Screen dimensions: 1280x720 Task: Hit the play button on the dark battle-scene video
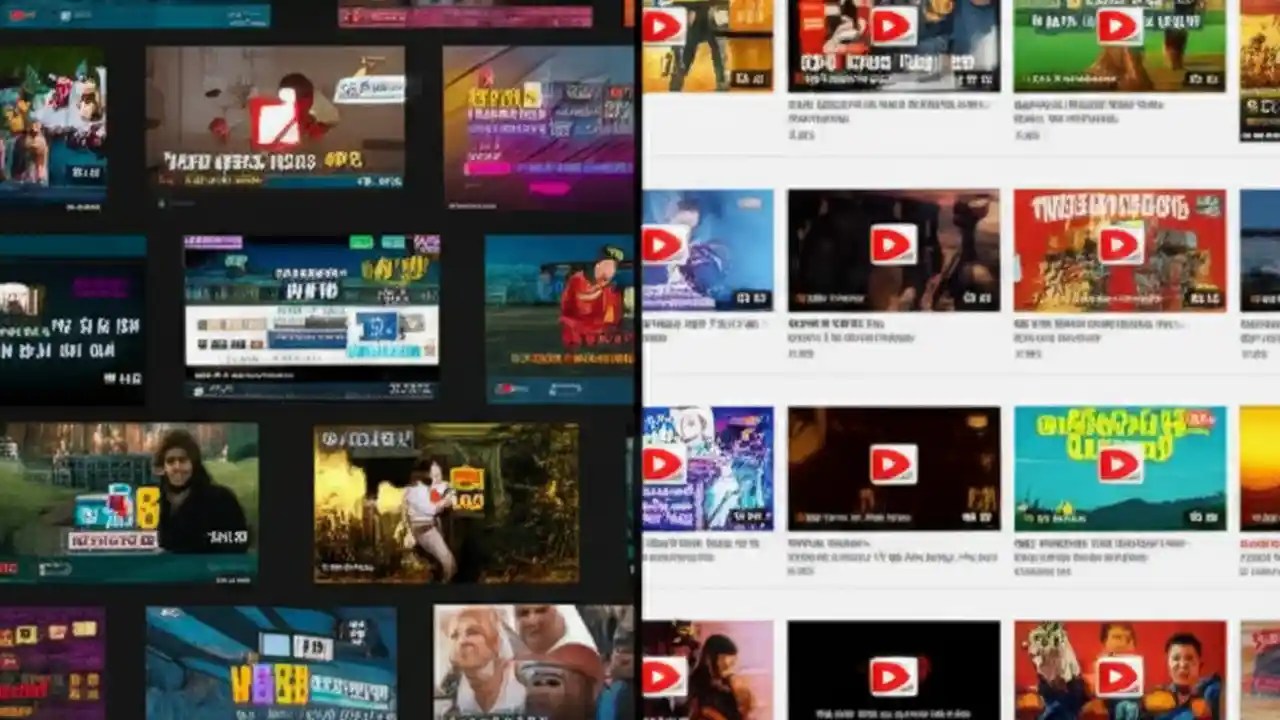[x=894, y=245]
